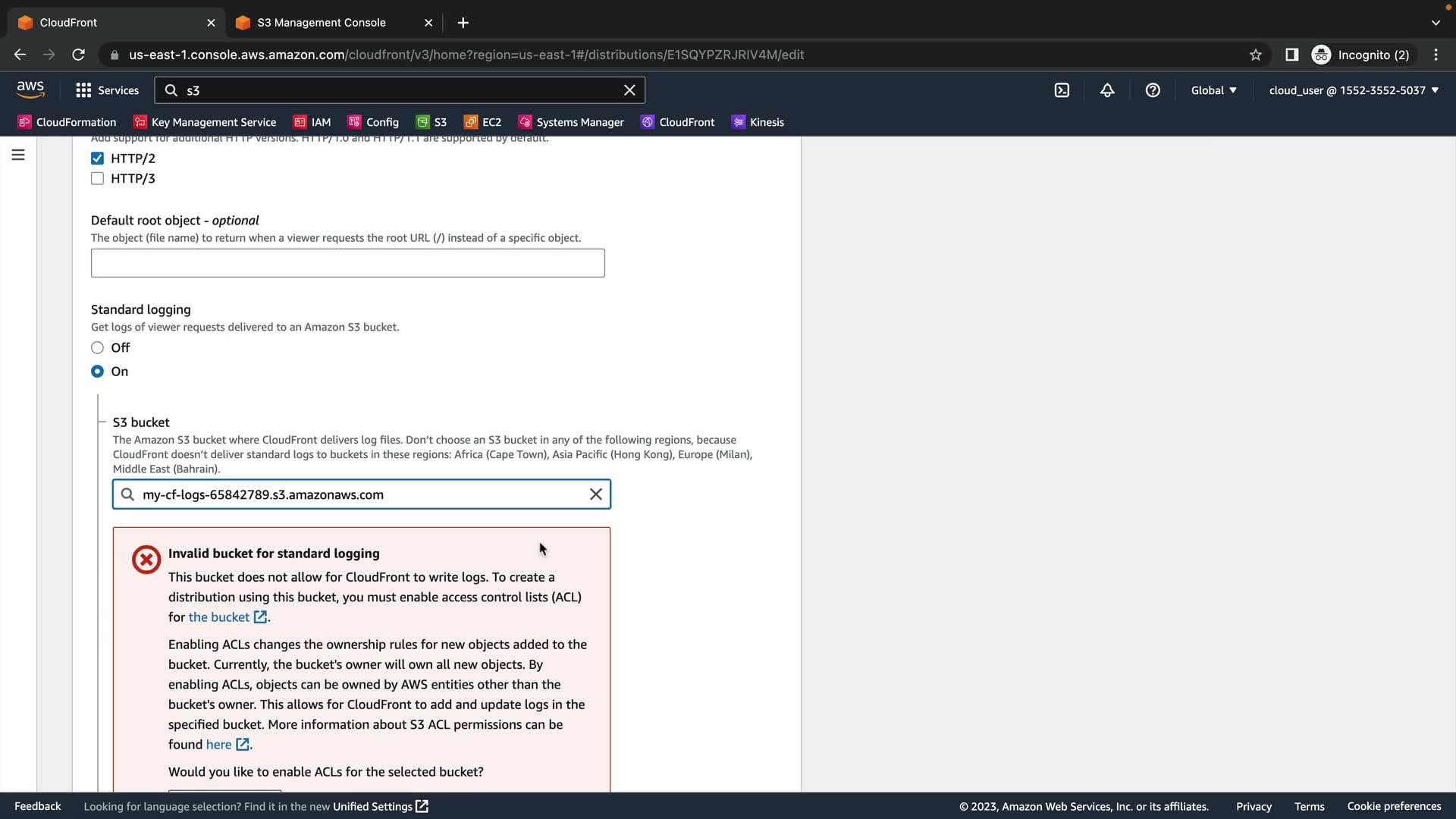Image resolution: width=1456 pixels, height=819 pixels.
Task: Open AWS CloudShell icon in header
Action: point(1062,90)
